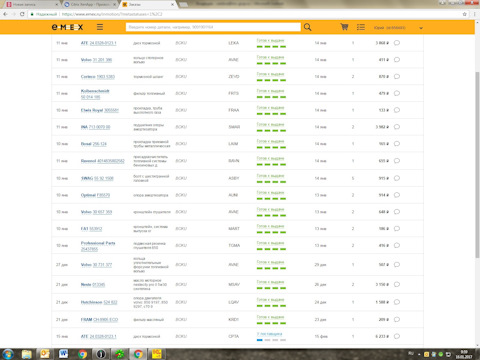Open the orders list icon beside the cart
The height and width of the screenshot is (360, 480).
tap(361, 27)
